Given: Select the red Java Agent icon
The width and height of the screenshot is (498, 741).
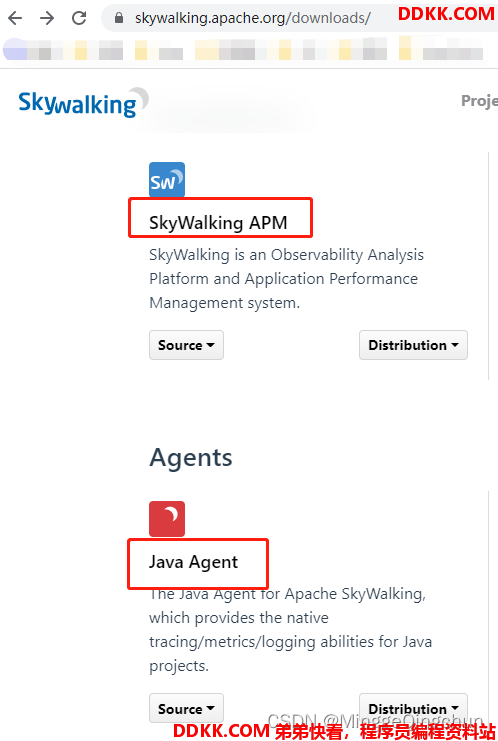Looking at the screenshot, I should click(x=167, y=518).
